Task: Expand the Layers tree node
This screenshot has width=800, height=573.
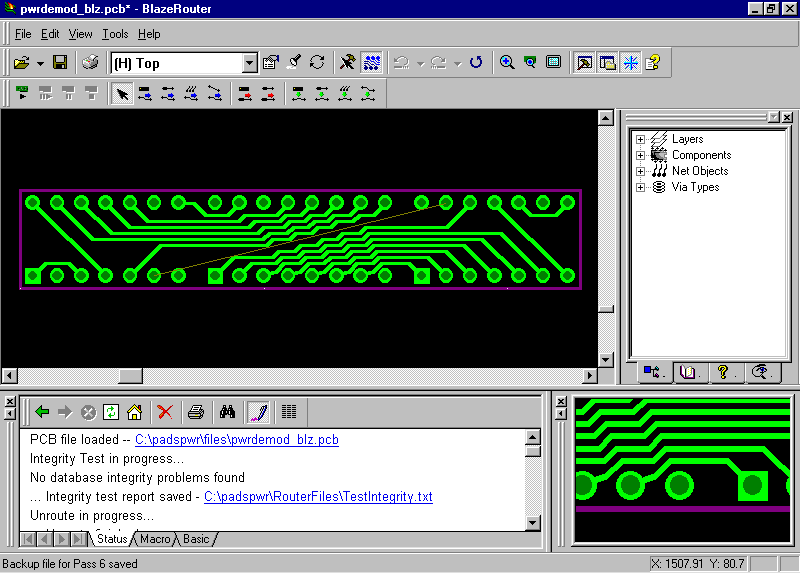Action: coord(640,139)
